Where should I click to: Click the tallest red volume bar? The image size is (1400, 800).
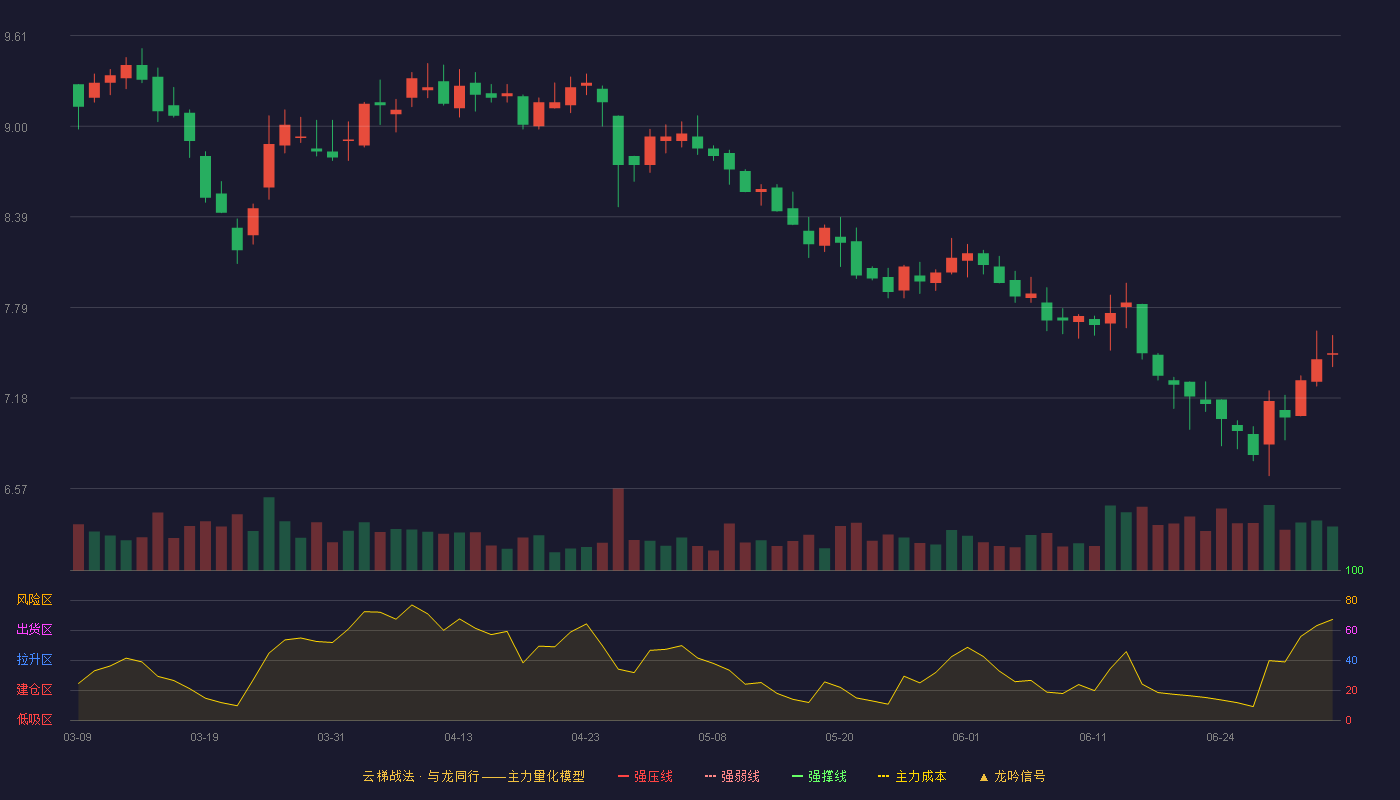618,529
